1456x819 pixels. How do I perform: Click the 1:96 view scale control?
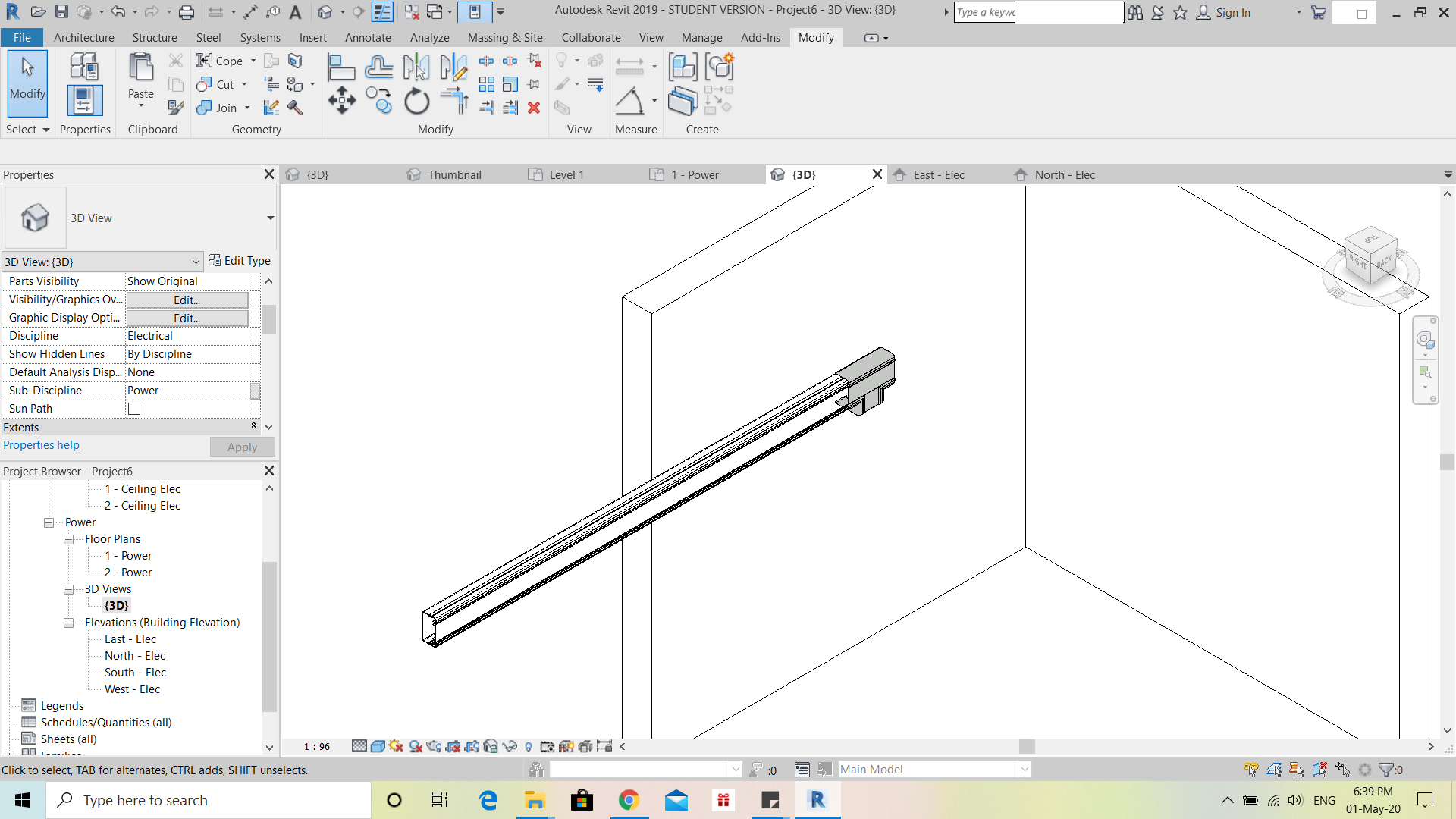[316, 746]
